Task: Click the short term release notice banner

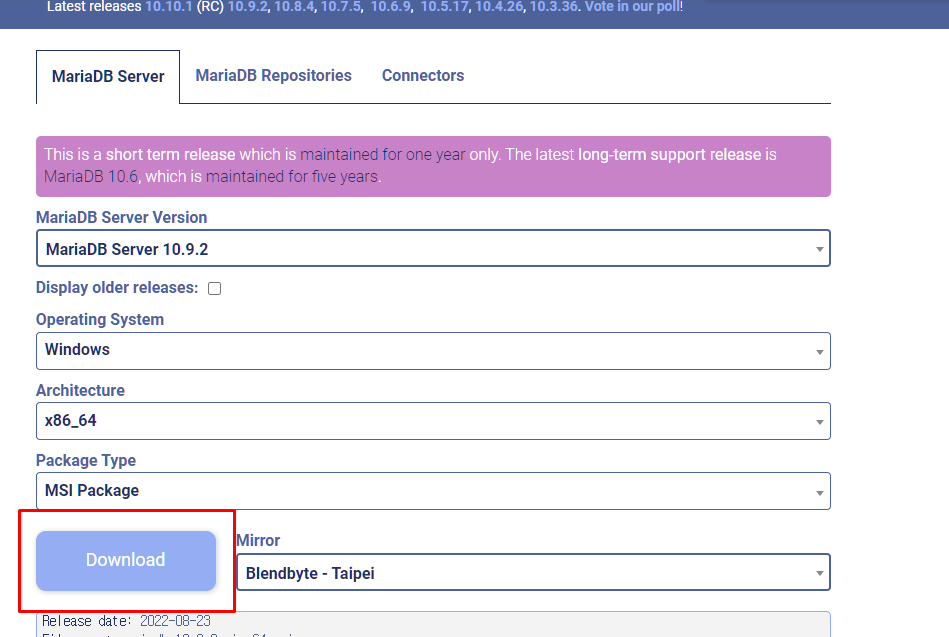Action: coord(433,167)
